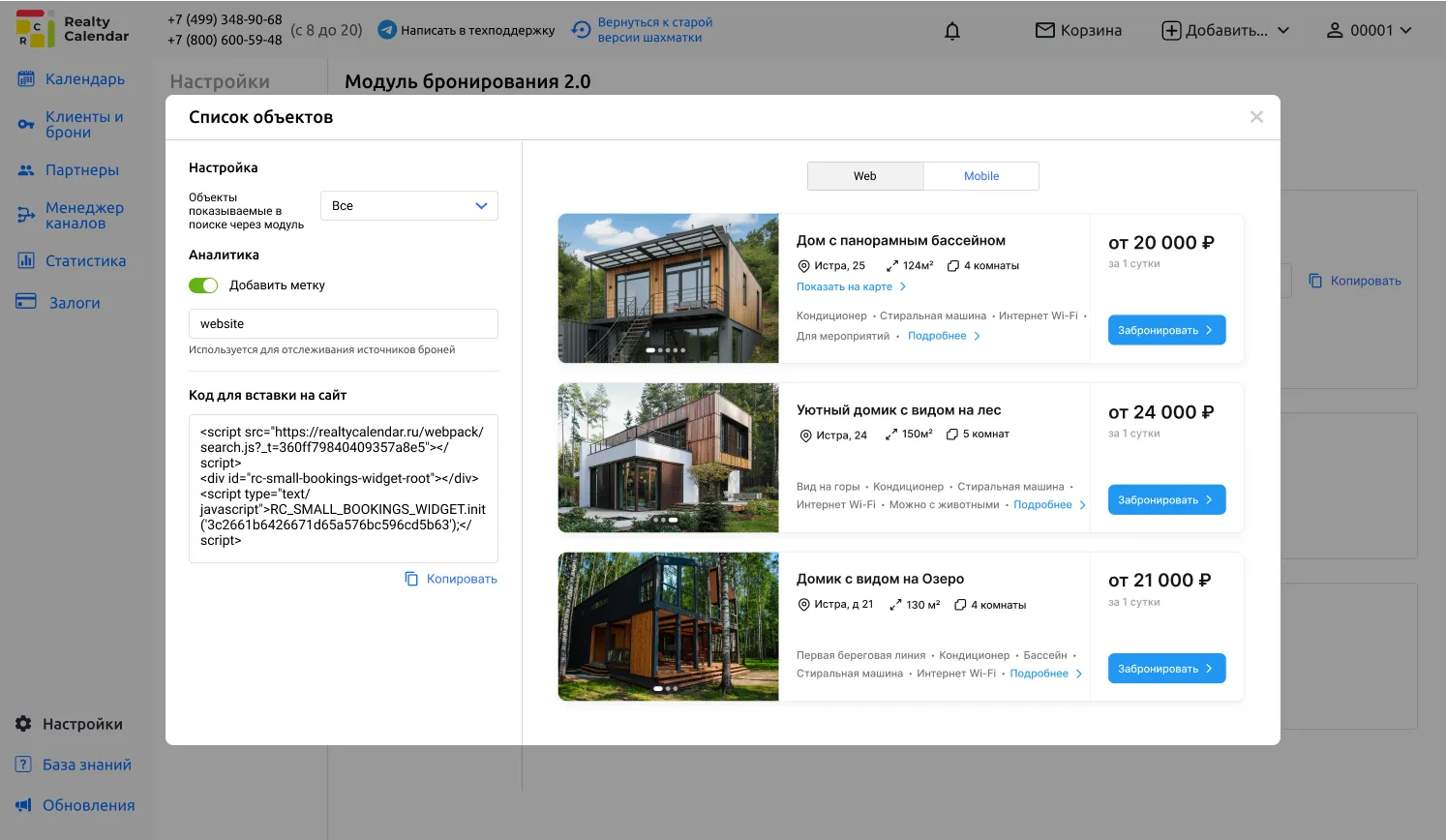Click the website label input field

pos(344,324)
